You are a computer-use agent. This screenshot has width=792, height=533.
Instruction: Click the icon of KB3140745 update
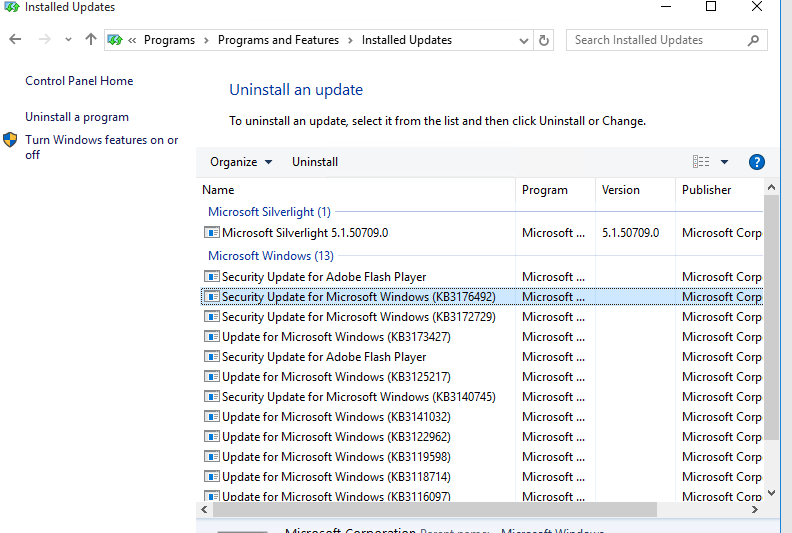click(x=211, y=397)
